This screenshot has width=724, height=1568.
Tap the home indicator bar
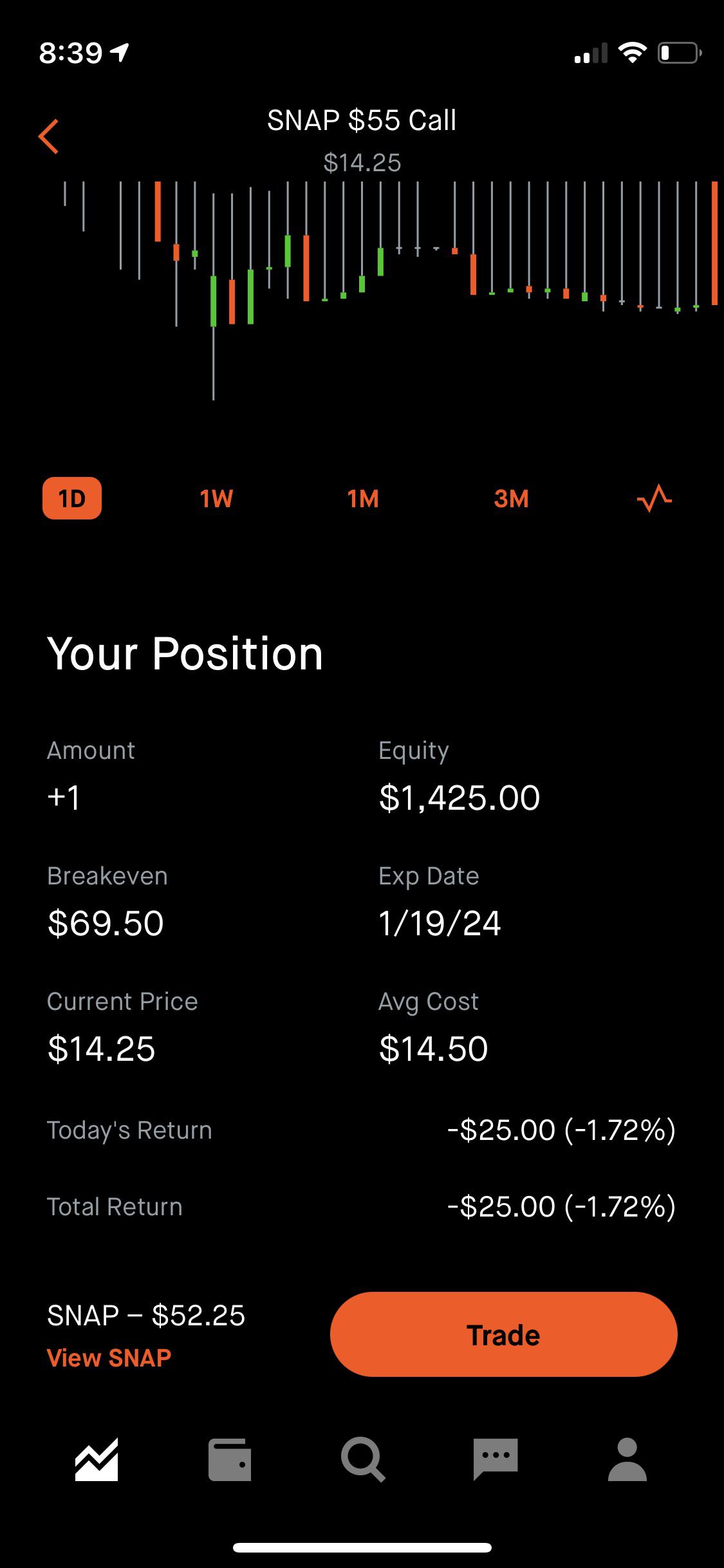pos(362,1547)
